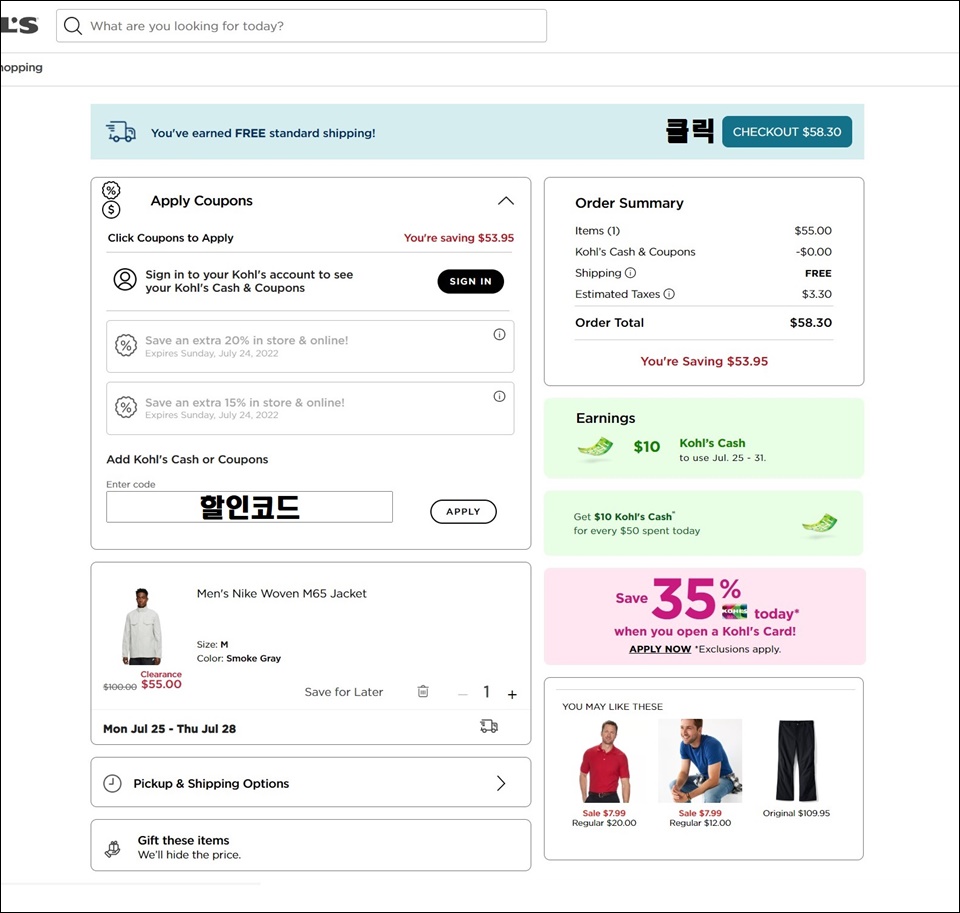Click the You're Saving $53.95 summary text
The image size is (960, 913).
(x=704, y=361)
